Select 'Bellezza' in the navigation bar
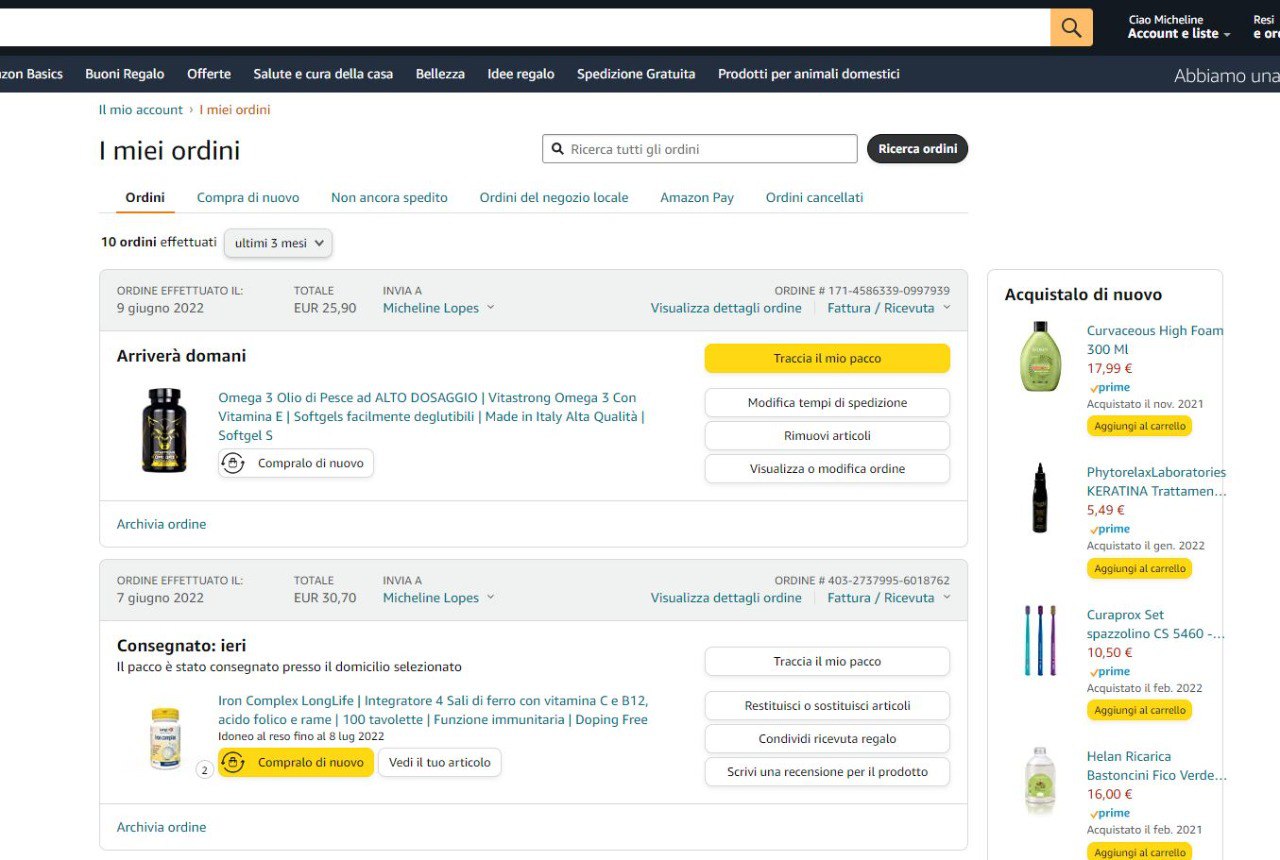The width and height of the screenshot is (1280, 860). click(440, 74)
